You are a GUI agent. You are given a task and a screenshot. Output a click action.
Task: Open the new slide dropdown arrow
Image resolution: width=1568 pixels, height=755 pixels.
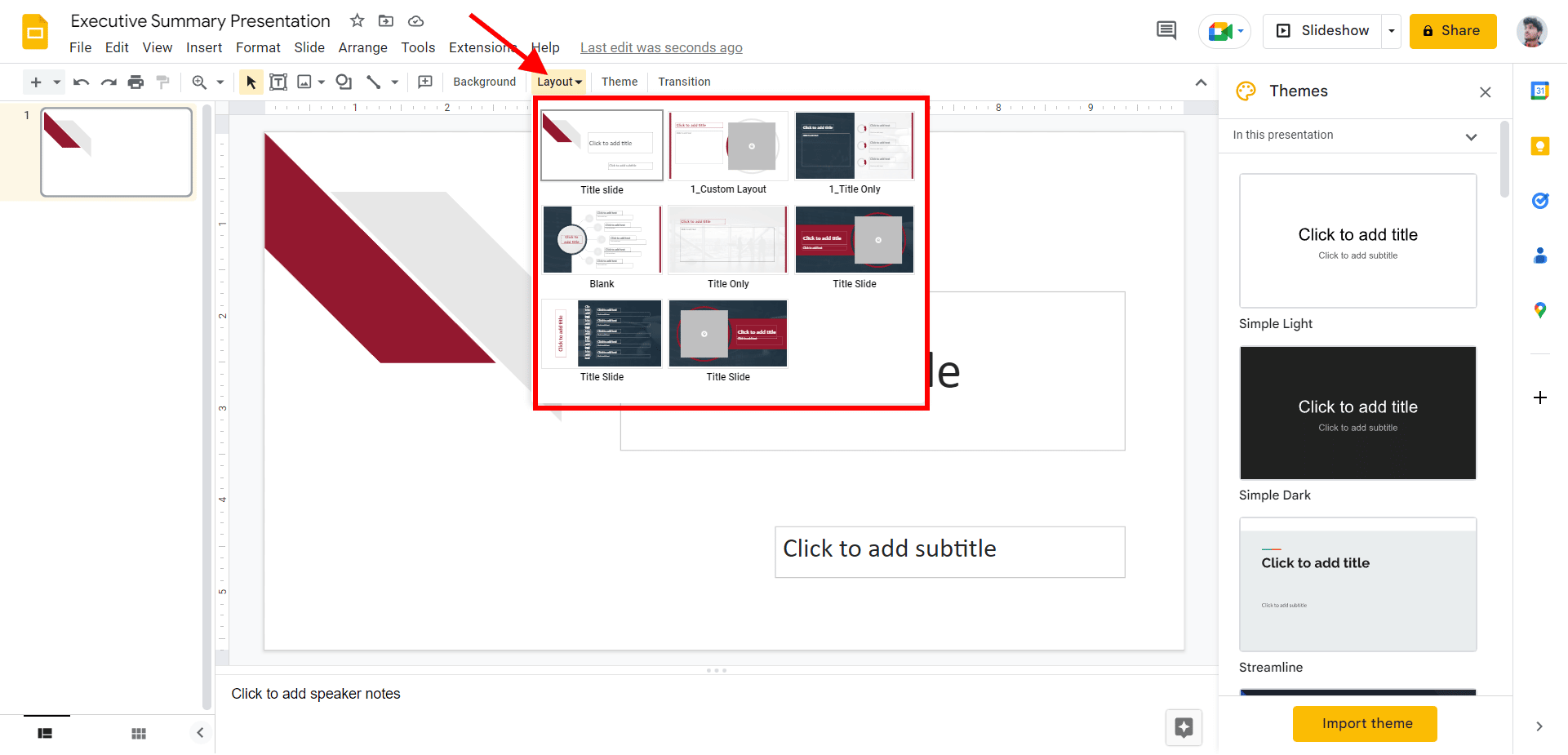pyautogui.click(x=56, y=82)
